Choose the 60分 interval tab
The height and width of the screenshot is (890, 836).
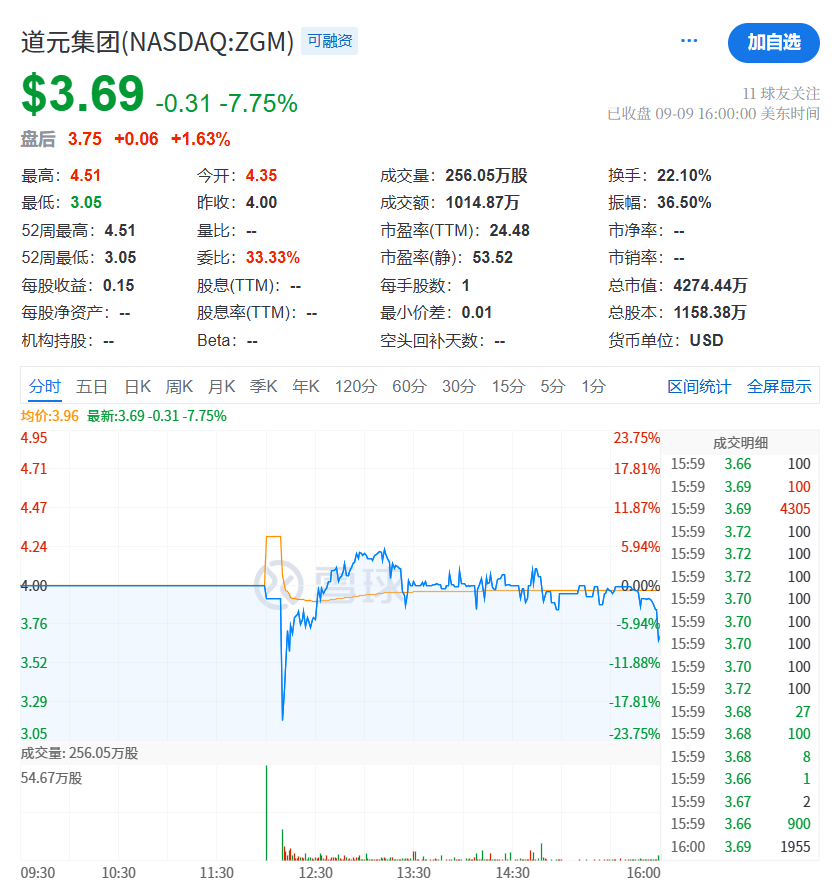coord(409,386)
